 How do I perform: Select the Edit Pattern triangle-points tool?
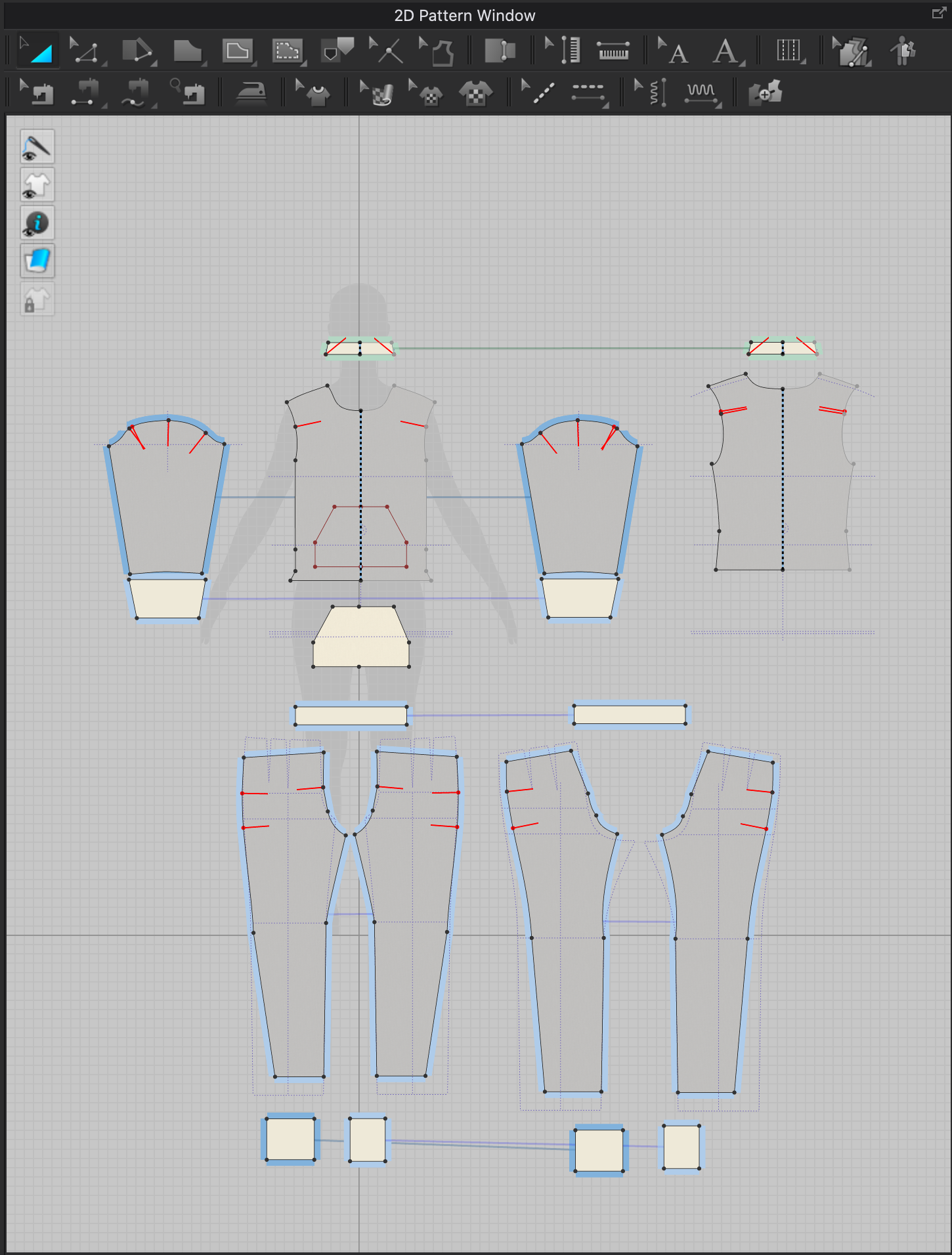[85, 51]
